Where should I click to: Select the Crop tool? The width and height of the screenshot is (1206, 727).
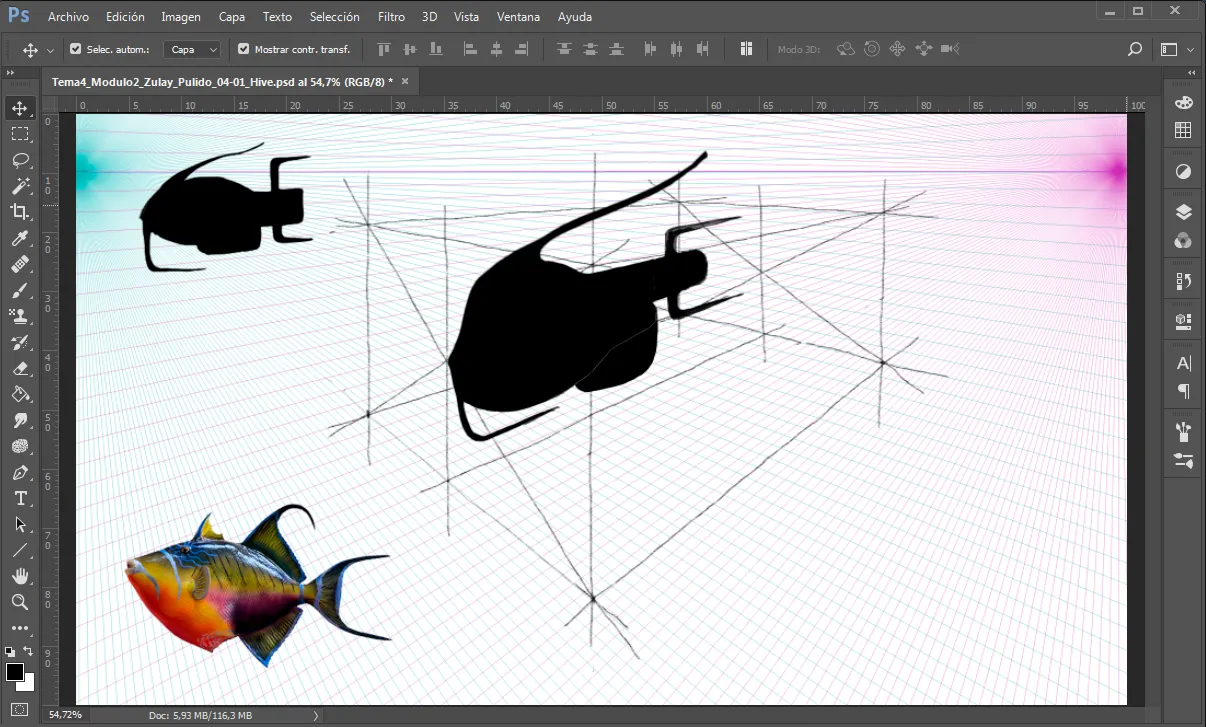pos(20,212)
